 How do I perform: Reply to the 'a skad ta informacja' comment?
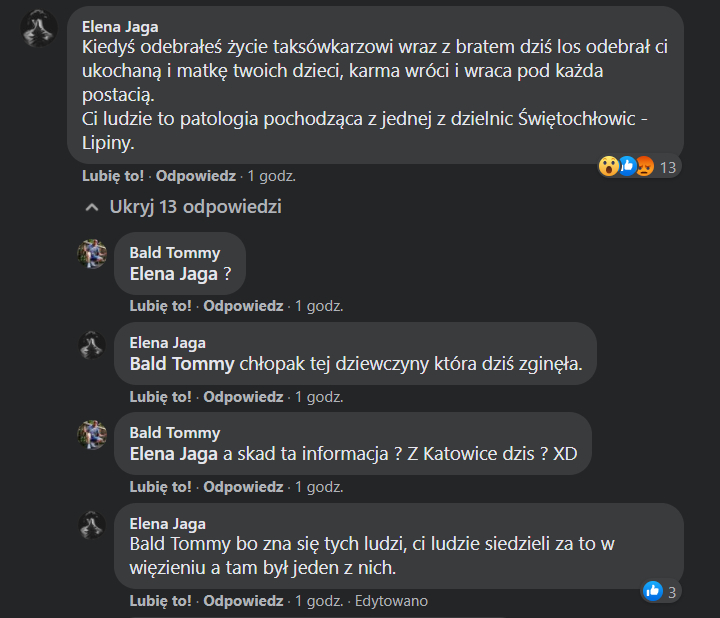tap(243, 487)
